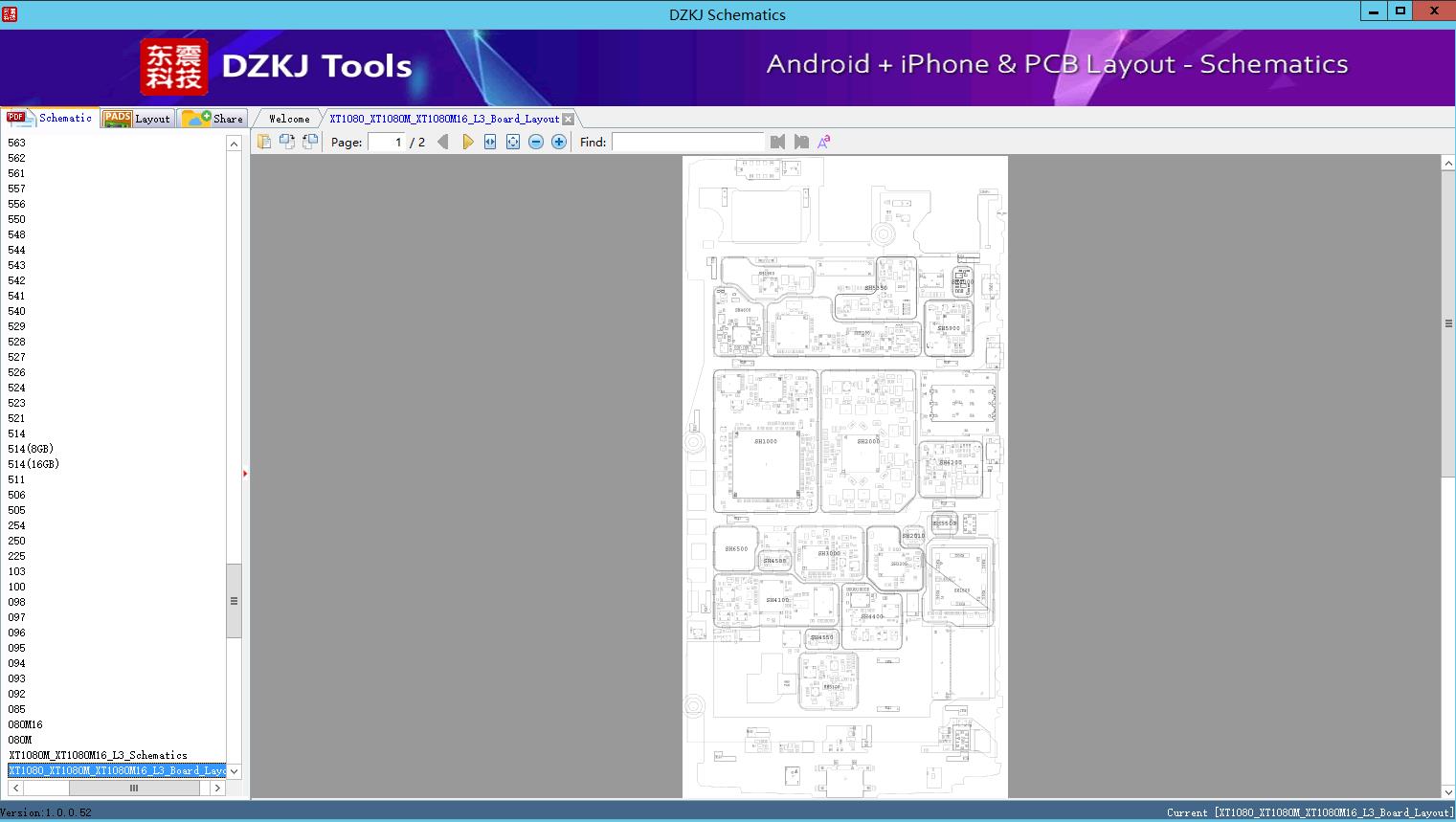Switch to the Layout tab
The height and width of the screenshot is (822, 1456).
[x=138, y=119]
